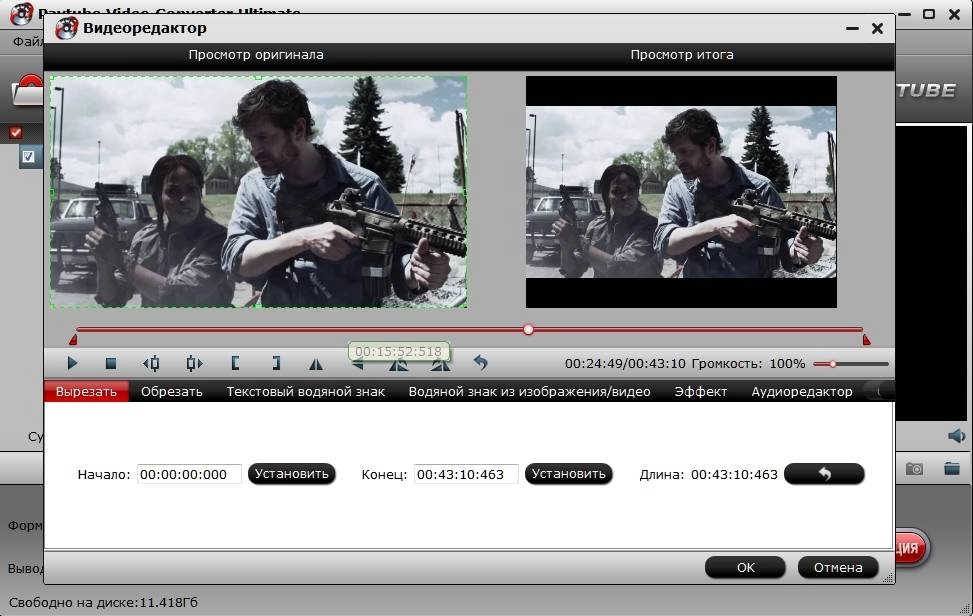The image size is (973, 616).
Task: Click the Pavtube logo in Видеоредактор title
Action: [66, 29]
